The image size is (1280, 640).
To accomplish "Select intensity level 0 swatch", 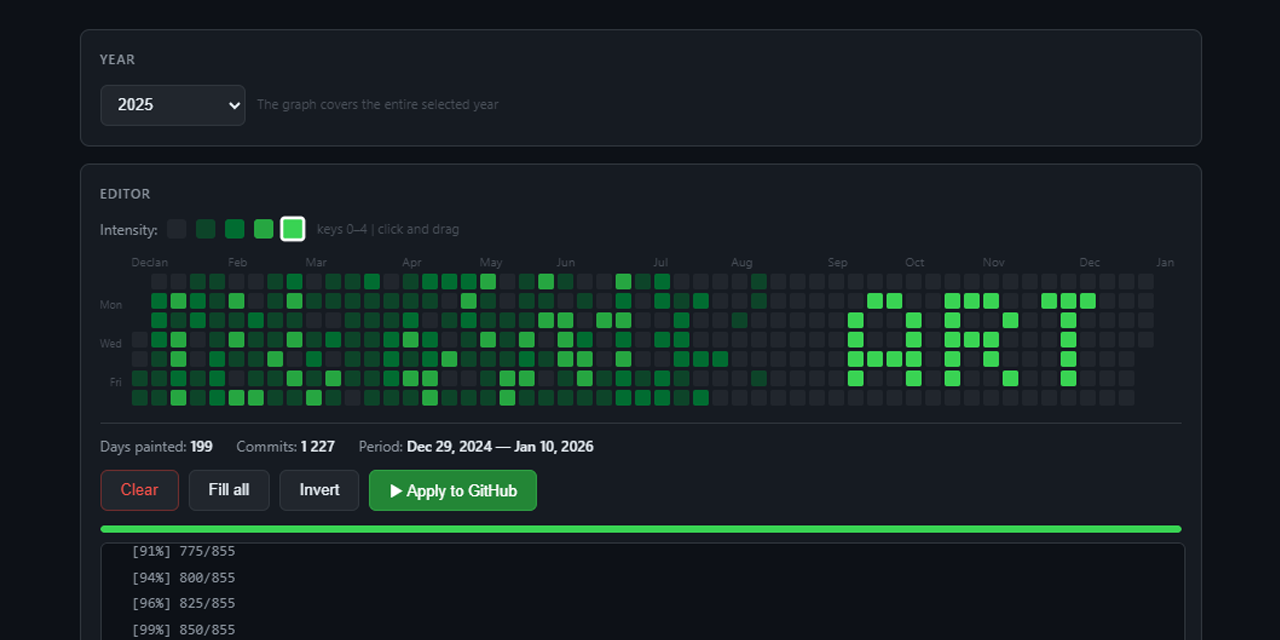I will coord(177,229).
